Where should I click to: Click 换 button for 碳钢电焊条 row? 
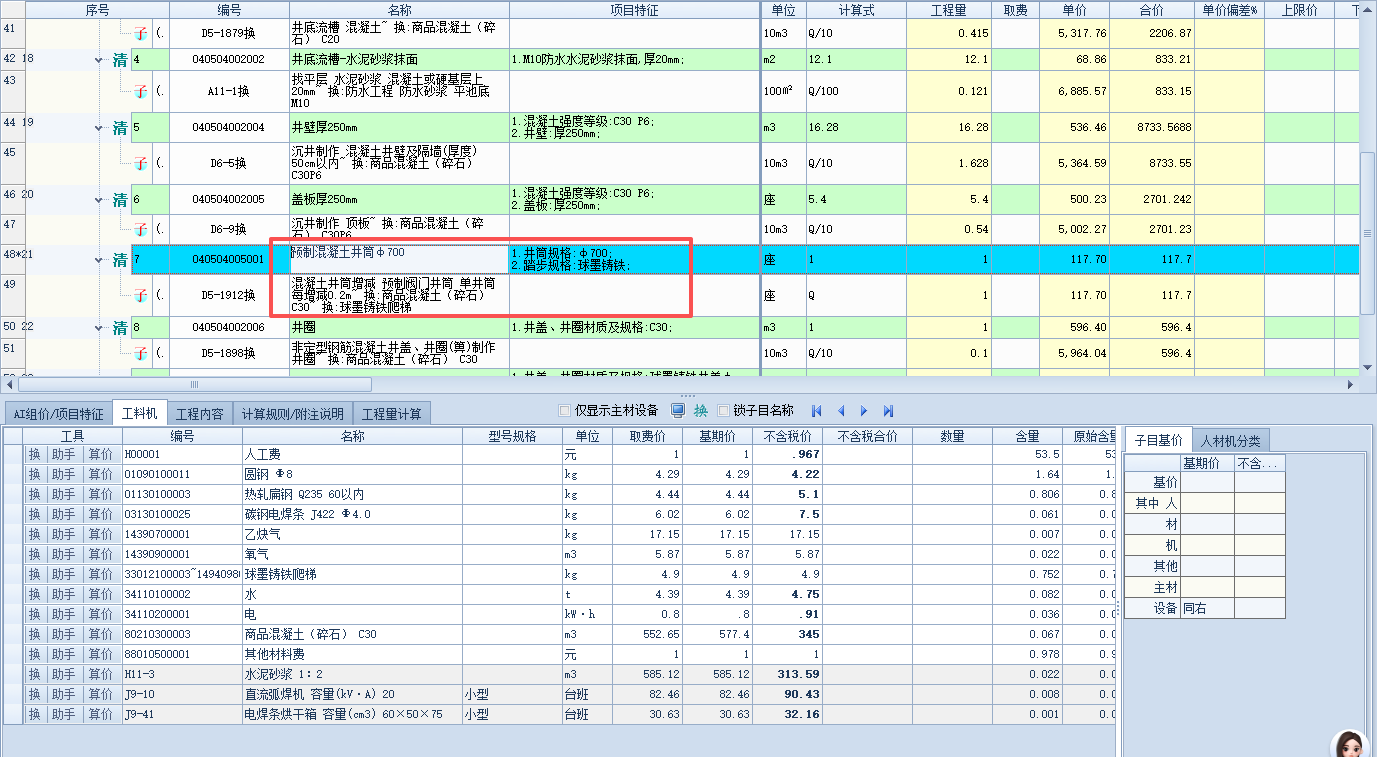tap(34, 514)
